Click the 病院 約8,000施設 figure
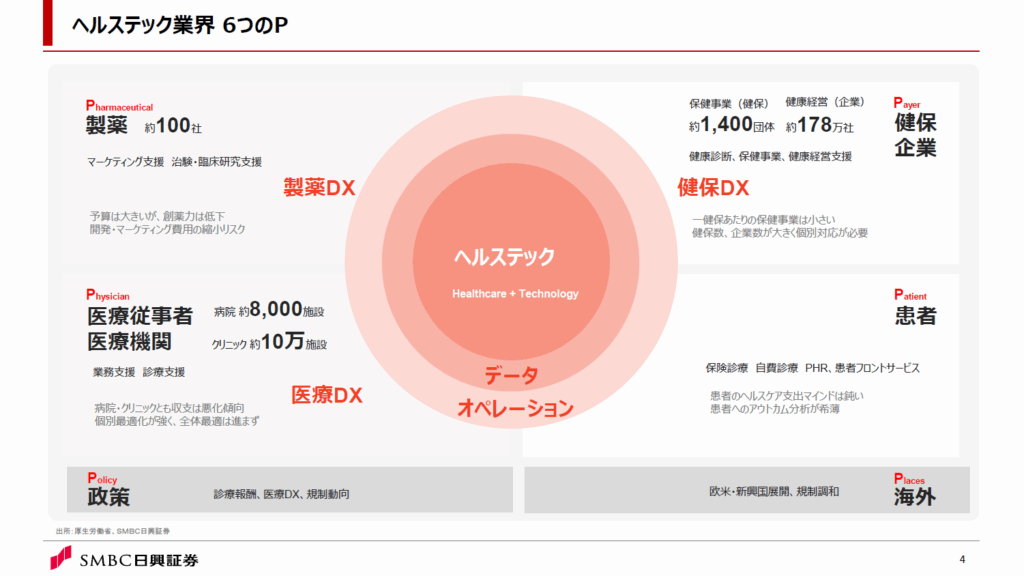The image size is (1024, 576). pos(269,311)
